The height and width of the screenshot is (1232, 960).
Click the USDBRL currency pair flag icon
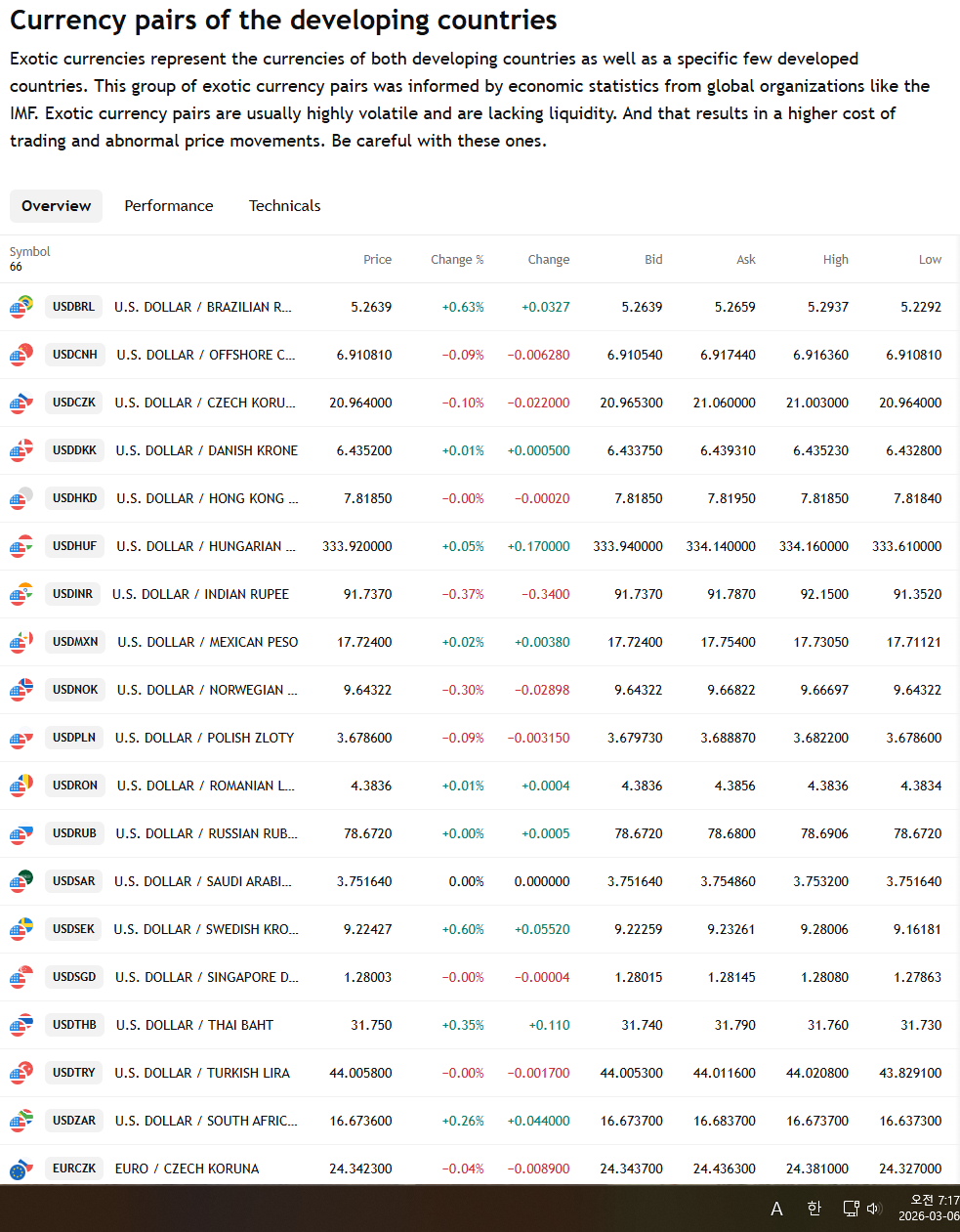click(21, 307)
